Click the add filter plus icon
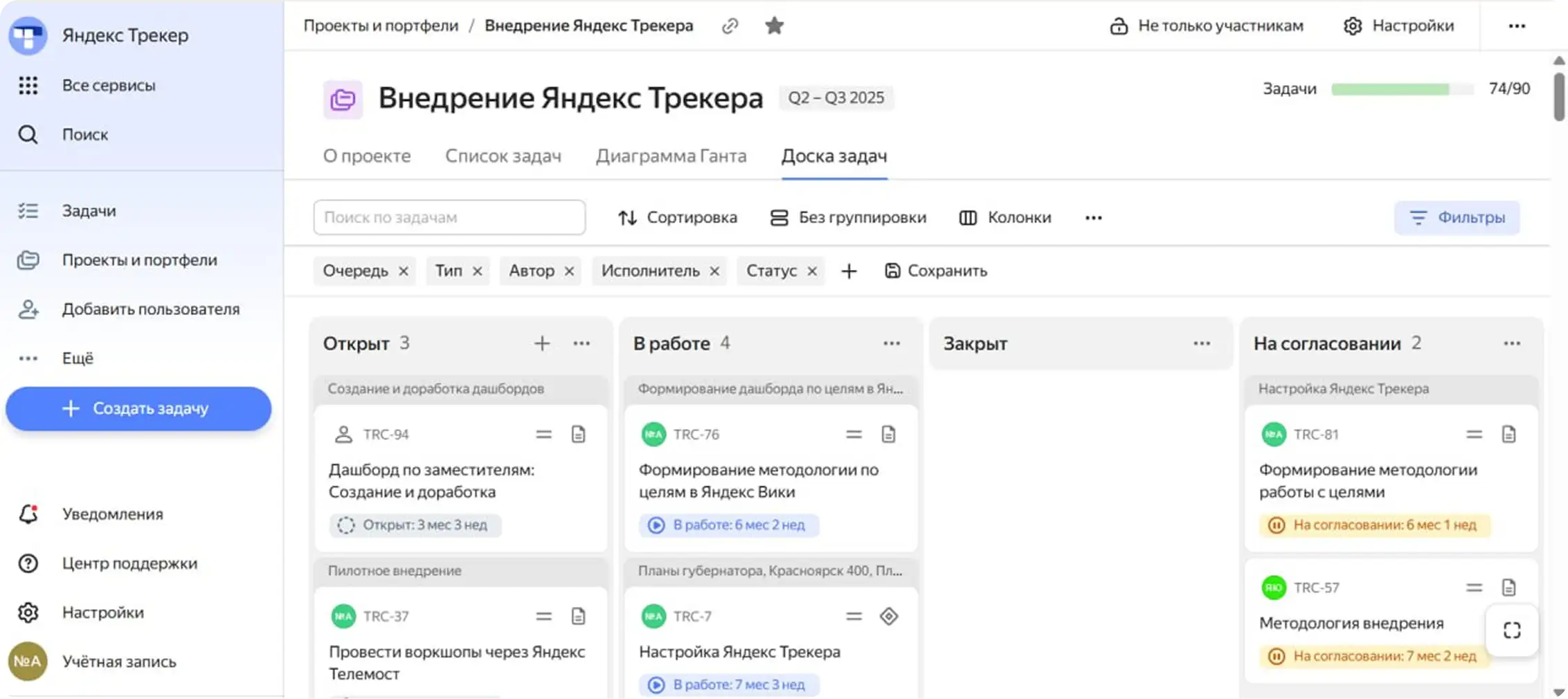 [849, 271]
